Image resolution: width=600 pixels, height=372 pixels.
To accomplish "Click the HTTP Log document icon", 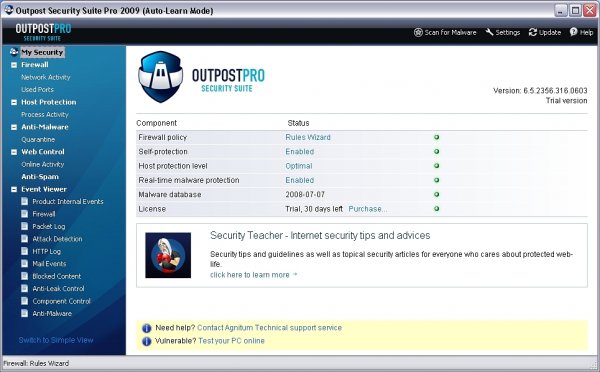I will click(x=24, y=251).
